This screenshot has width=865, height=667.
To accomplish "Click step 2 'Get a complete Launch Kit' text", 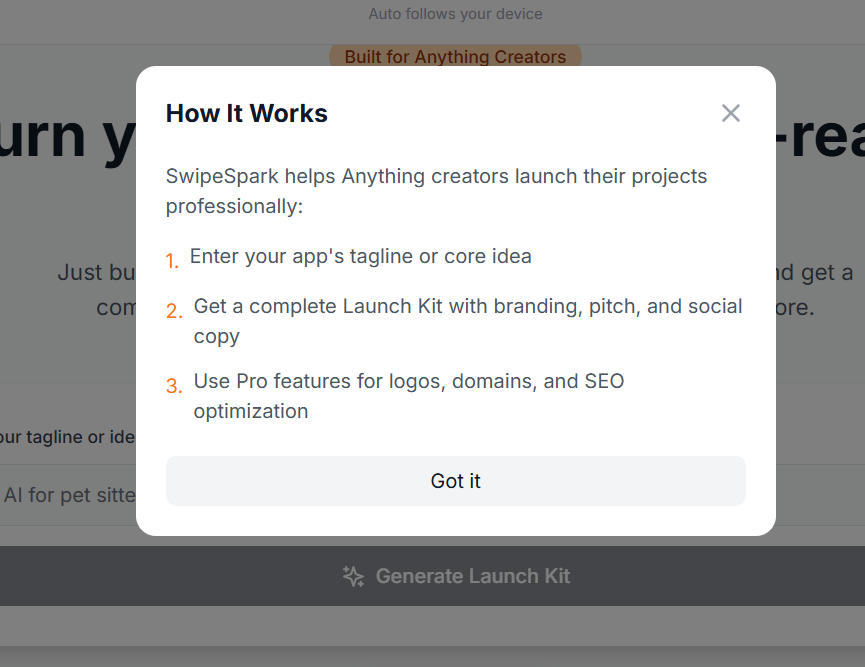I will coord(468,321).
